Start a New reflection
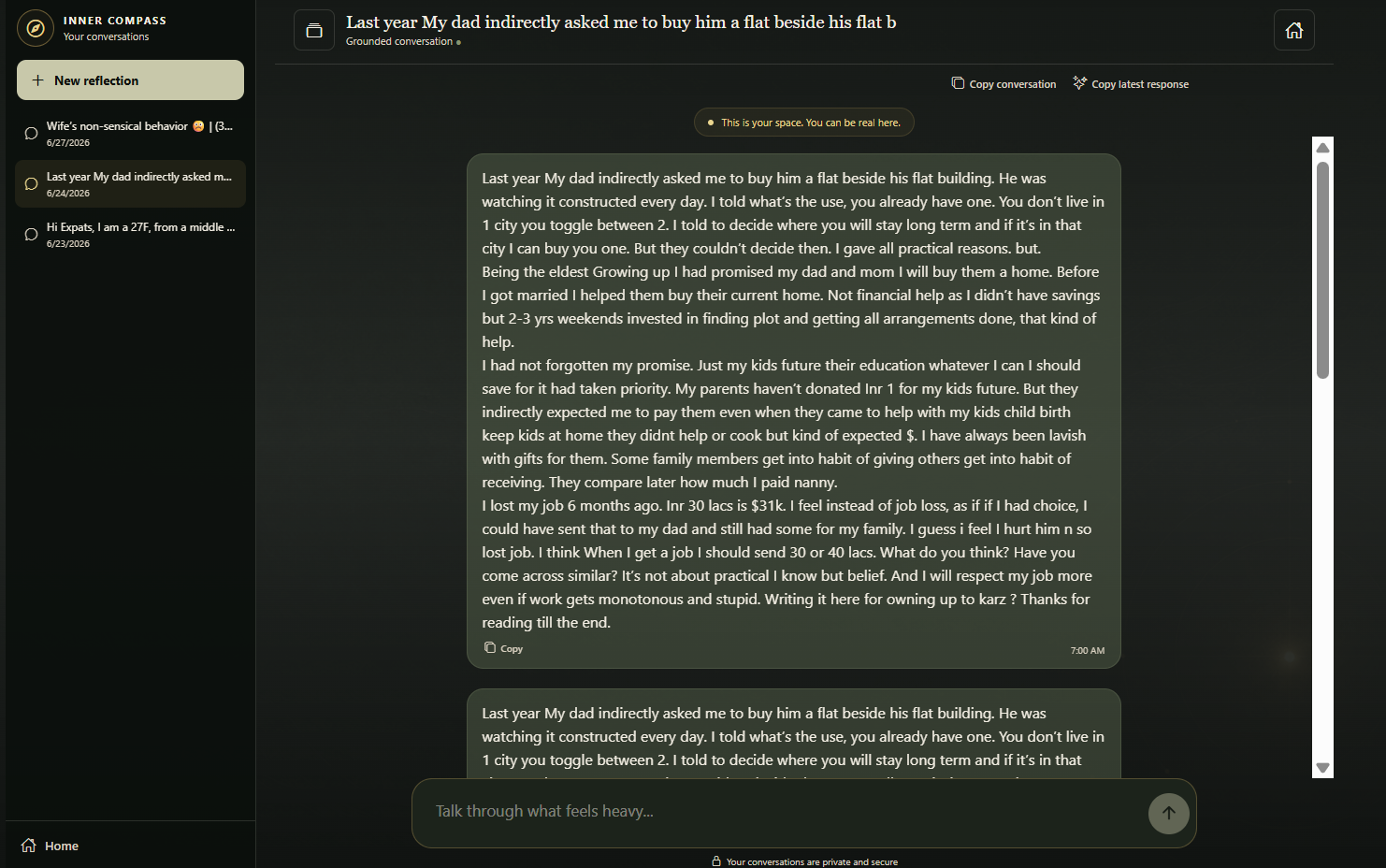This screenshot has height=868, width=1386. pos(130,80)
